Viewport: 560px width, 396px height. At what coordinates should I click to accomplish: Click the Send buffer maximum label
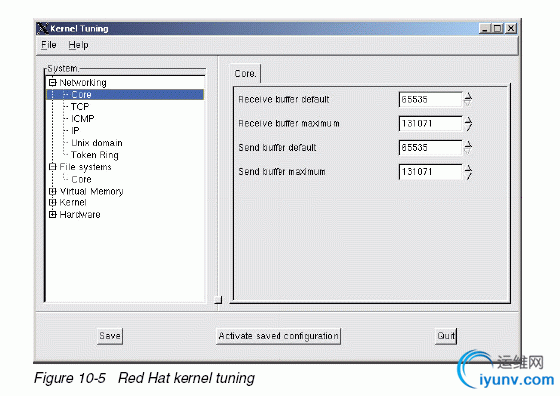pos(282,172)
